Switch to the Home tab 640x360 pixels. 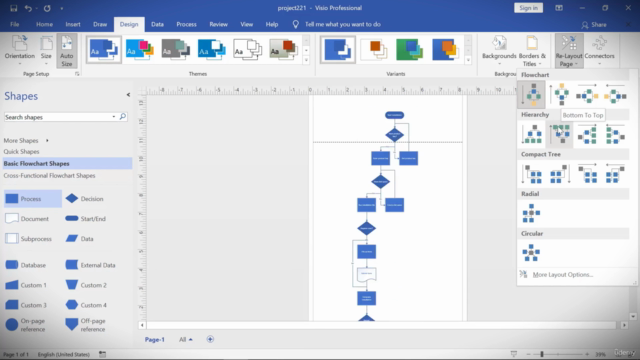click(44, 24)
